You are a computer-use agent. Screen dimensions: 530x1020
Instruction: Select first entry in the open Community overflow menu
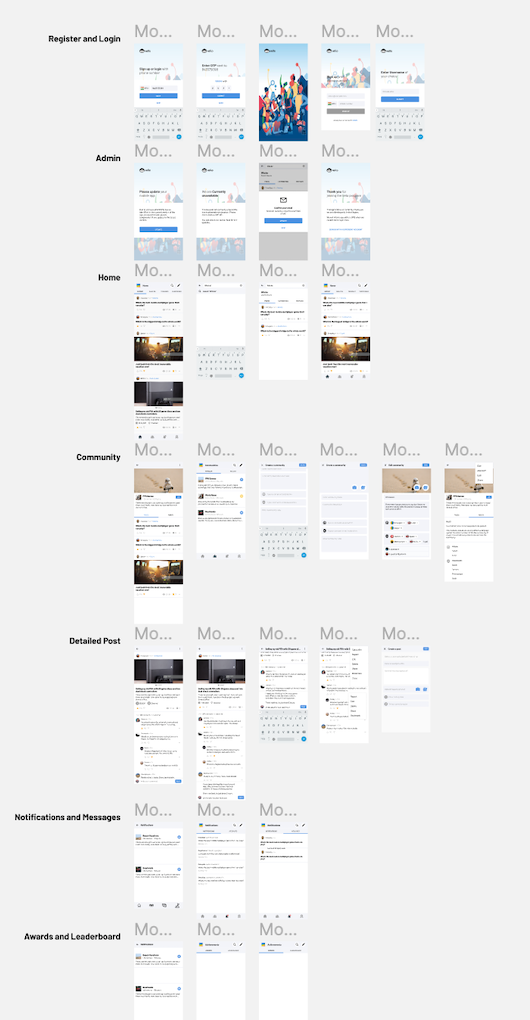[x=479, y=466]
